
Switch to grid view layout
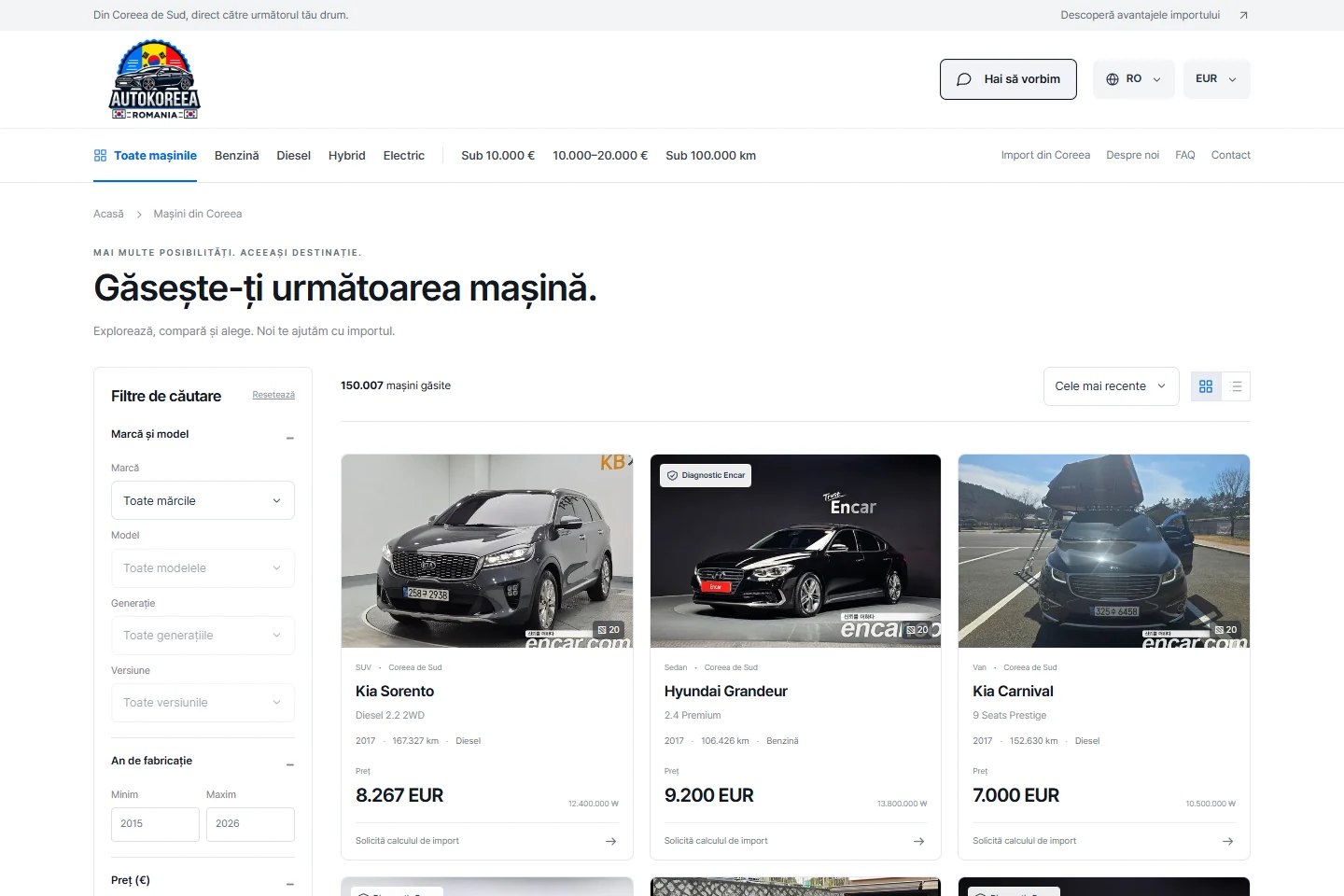pos(1206,386)
